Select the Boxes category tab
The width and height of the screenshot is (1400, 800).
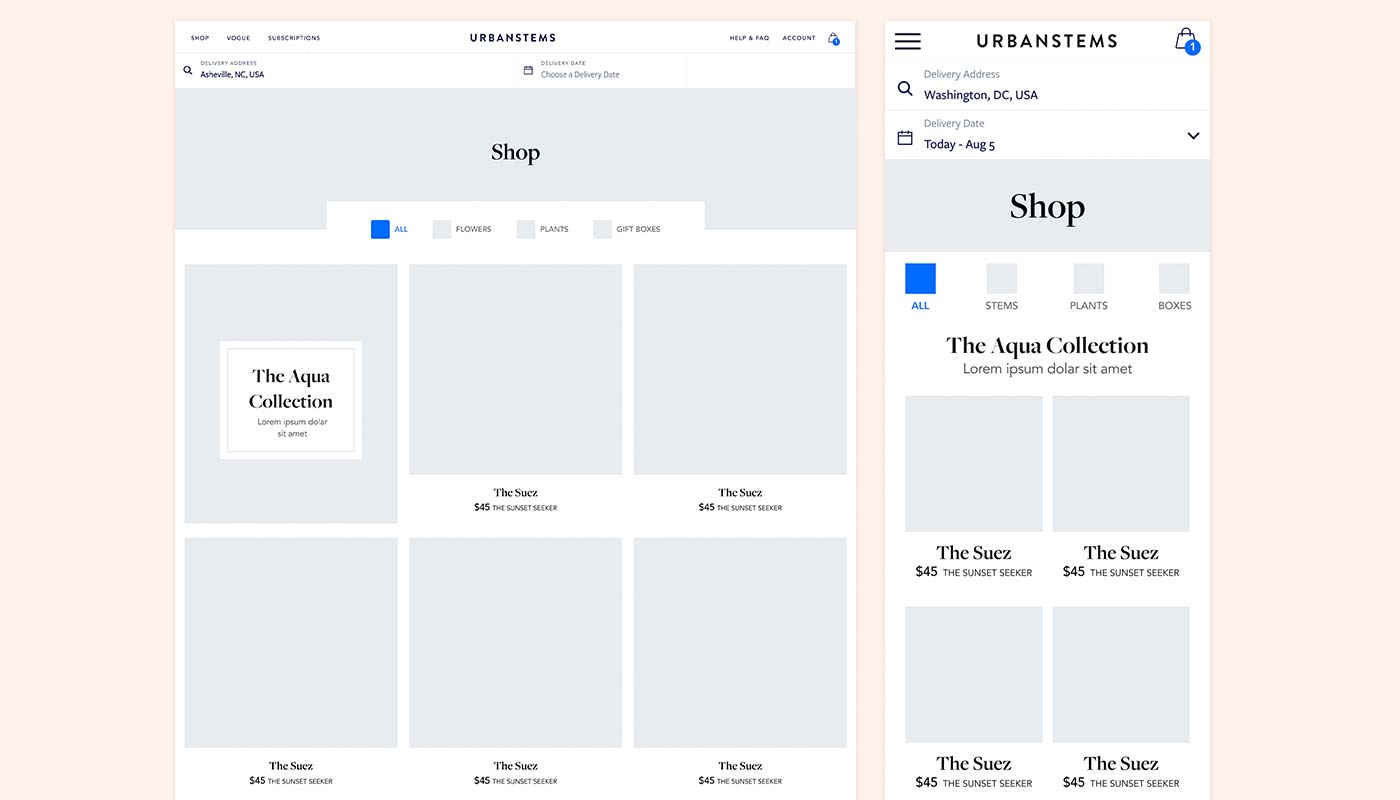coord(1174,287)
